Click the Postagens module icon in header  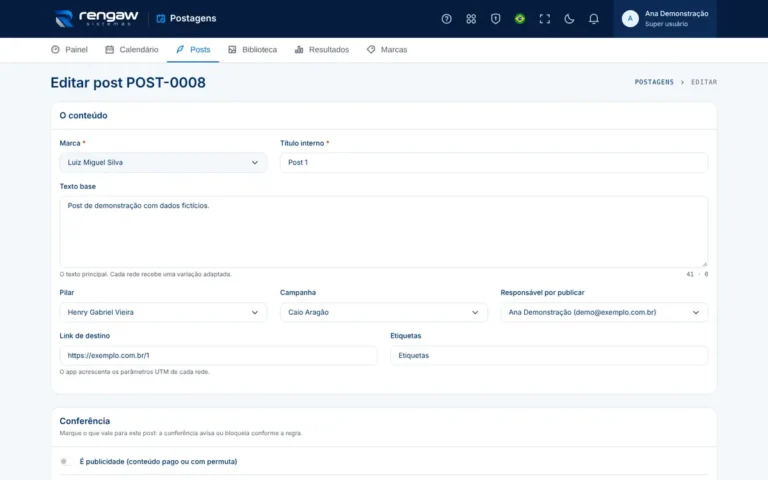161,19
